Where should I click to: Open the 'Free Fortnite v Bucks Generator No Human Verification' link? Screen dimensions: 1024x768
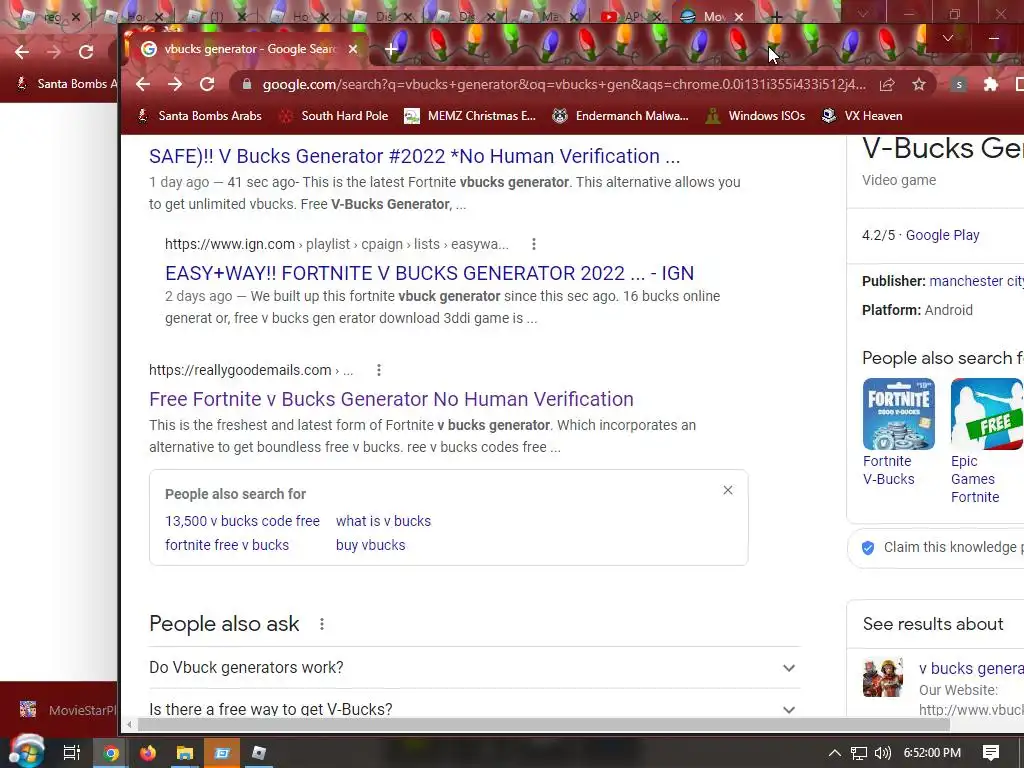tap(391, 399)
